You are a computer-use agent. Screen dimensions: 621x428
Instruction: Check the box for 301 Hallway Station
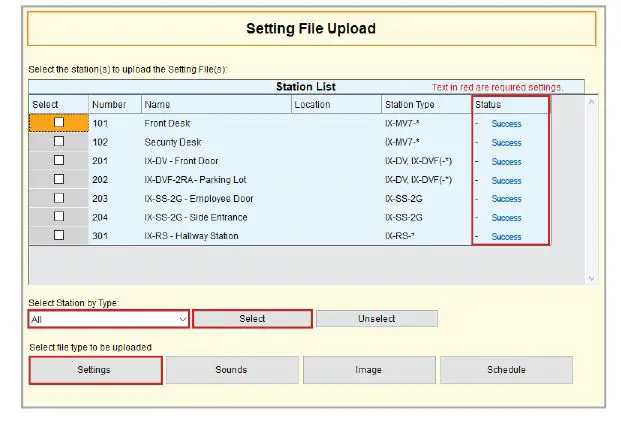pos(59,235)
